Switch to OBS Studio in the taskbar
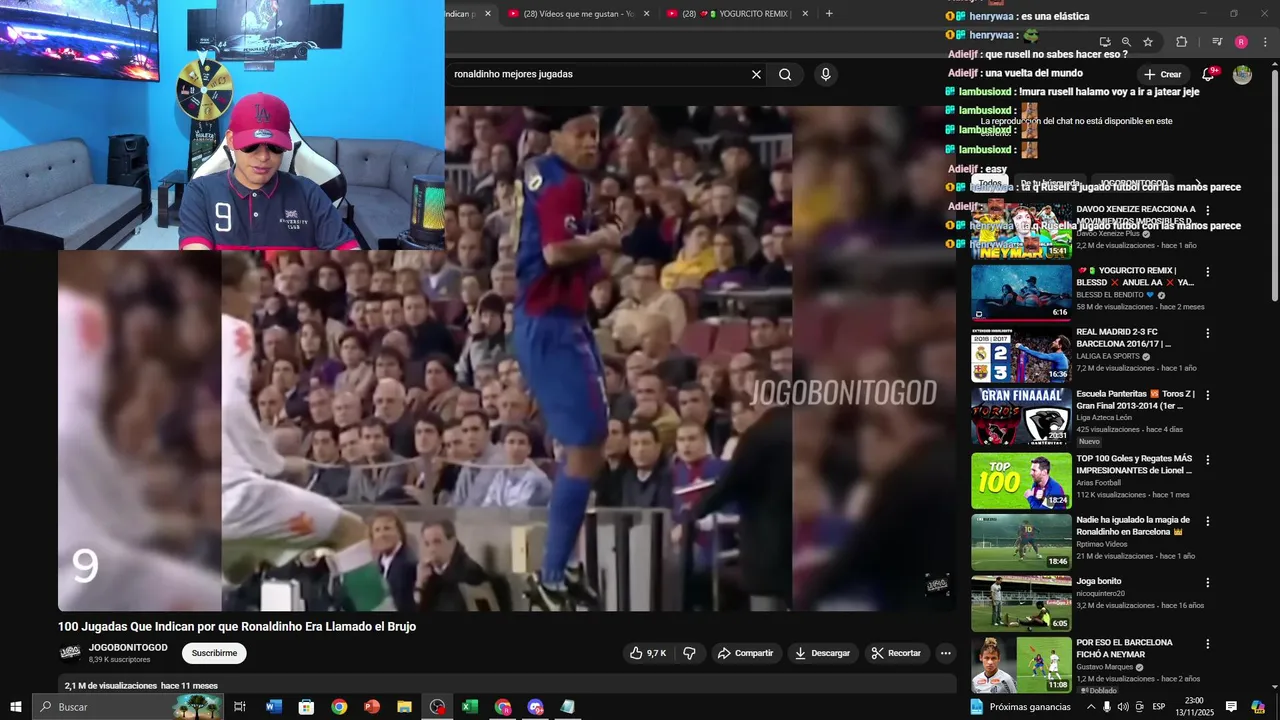The image size is (1280, 720). pos(437,707)
